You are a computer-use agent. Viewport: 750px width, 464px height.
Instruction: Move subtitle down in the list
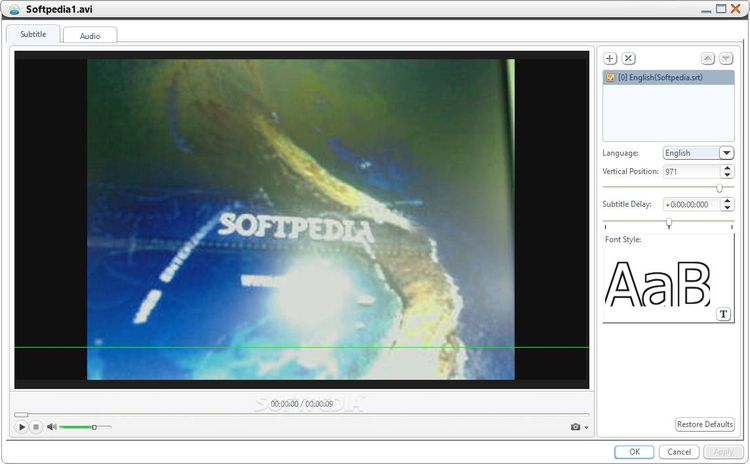726,58
